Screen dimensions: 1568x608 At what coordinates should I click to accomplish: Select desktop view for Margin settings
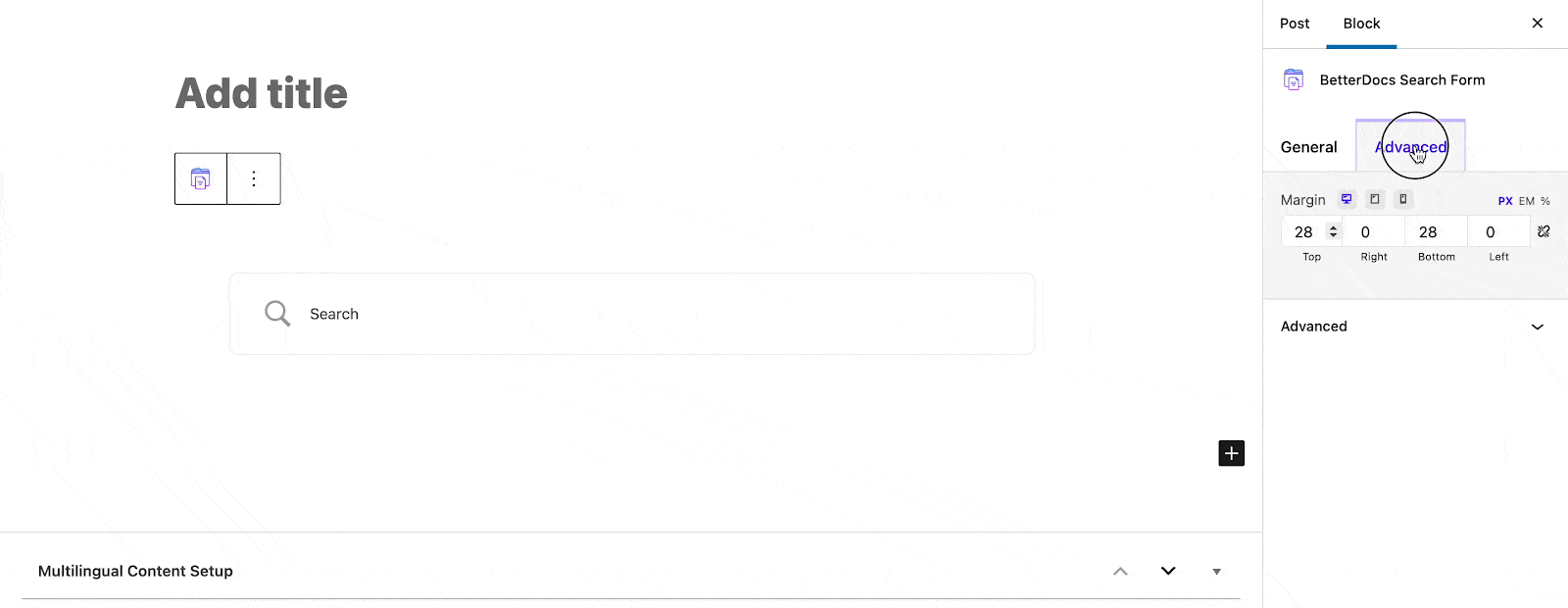click(x=1346, y=199)
